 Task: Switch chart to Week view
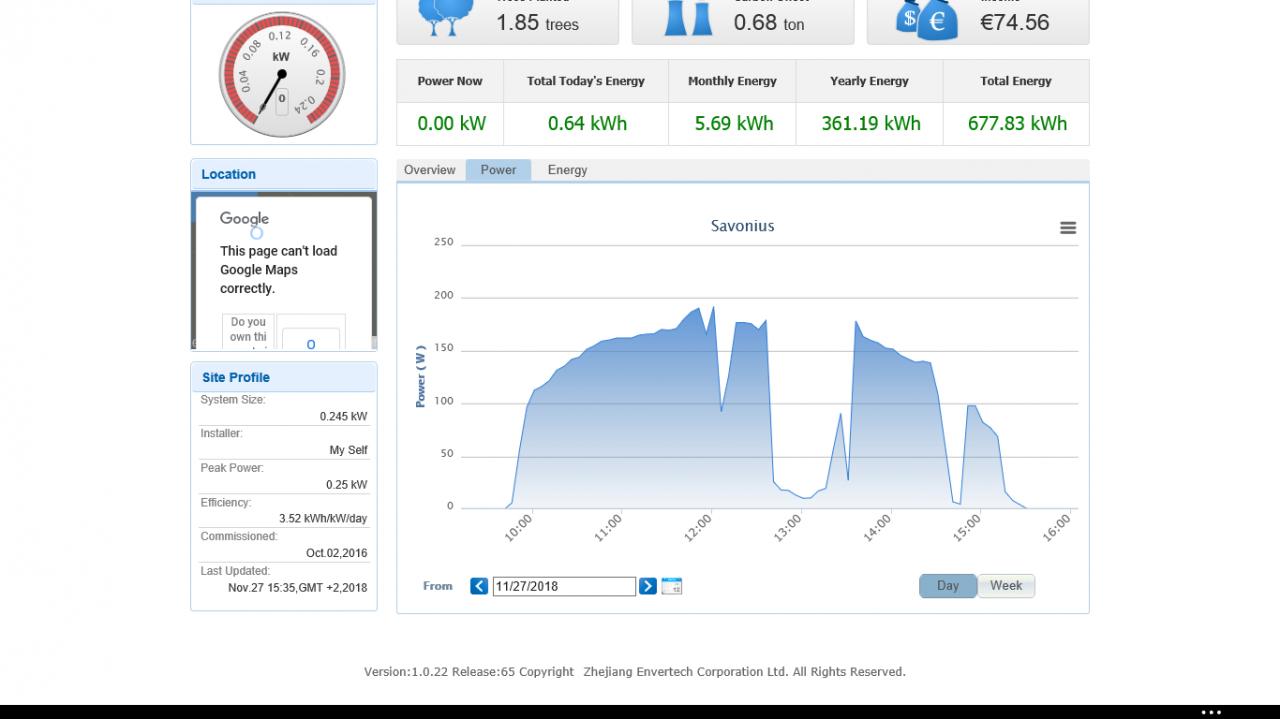[x=1006, y=586]
